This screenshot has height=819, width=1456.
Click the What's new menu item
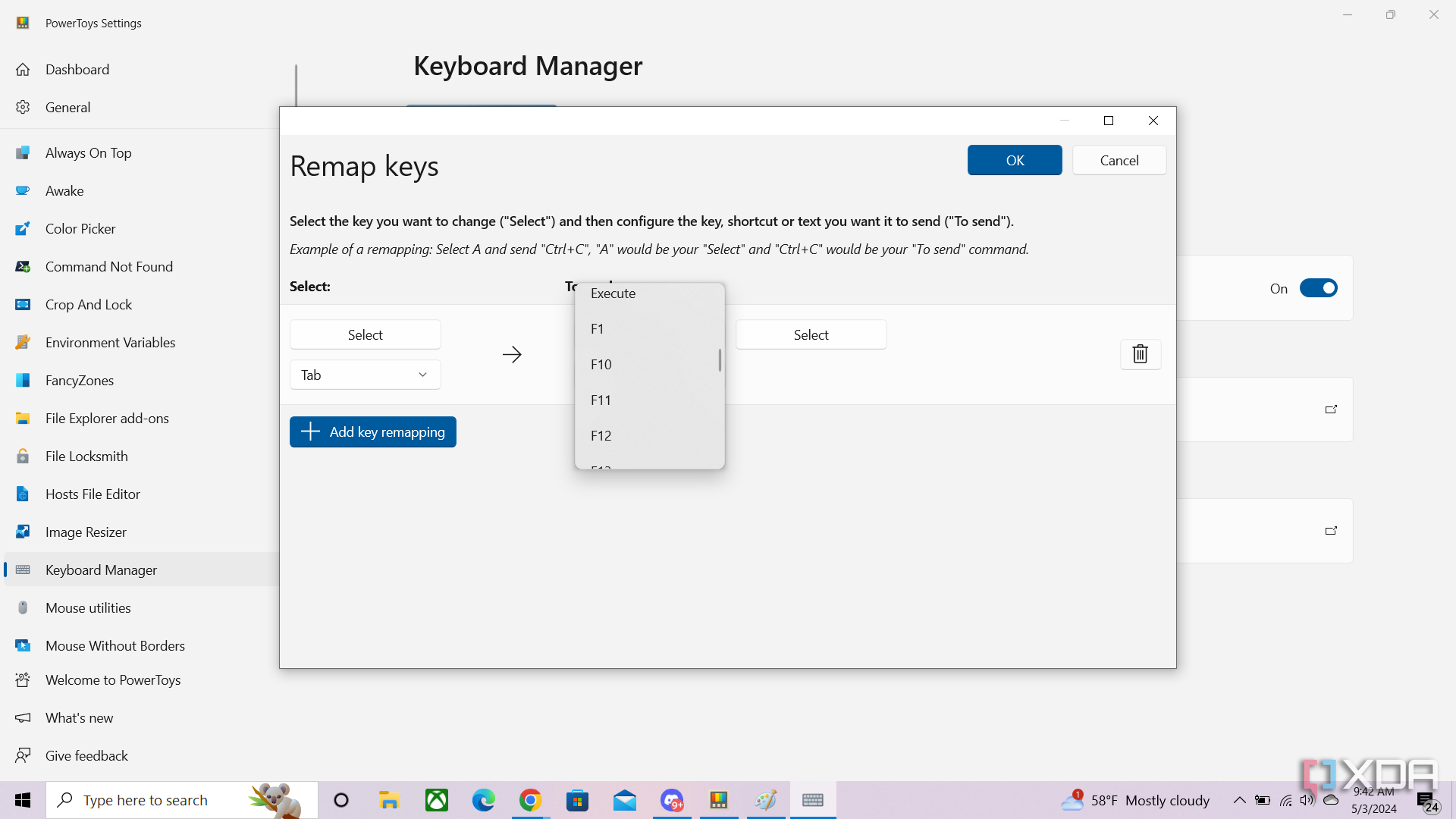click(x=79, y=717)
